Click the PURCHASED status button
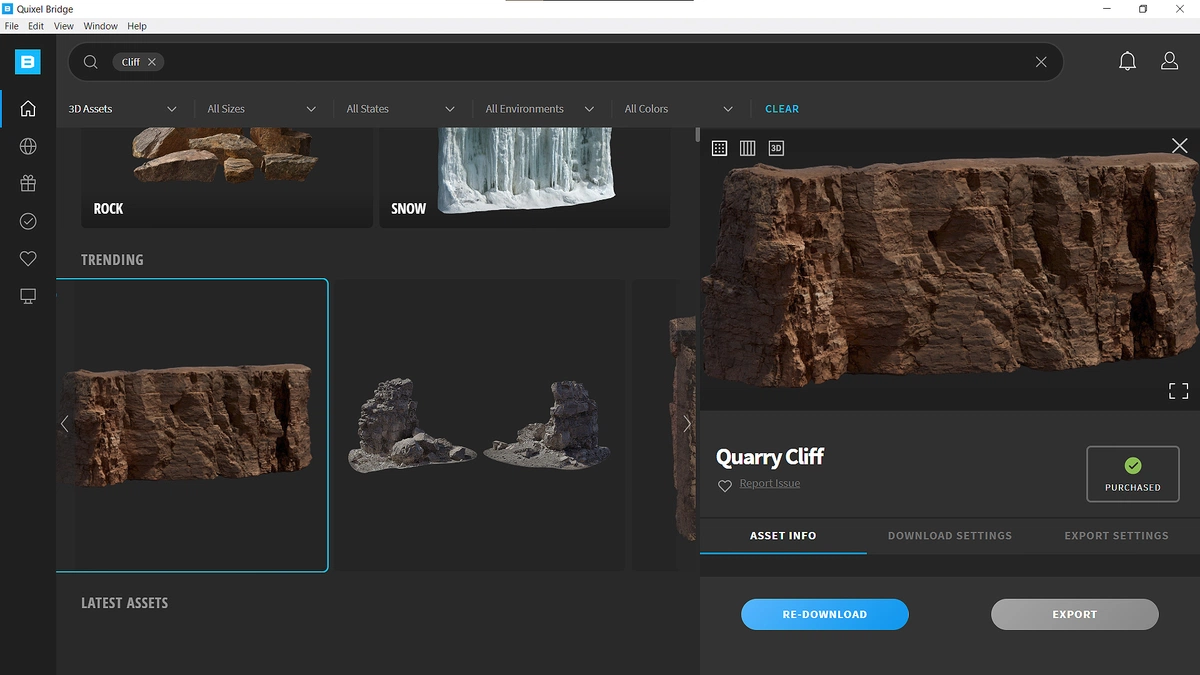 pyautogui.click(x=1133, y=474)
